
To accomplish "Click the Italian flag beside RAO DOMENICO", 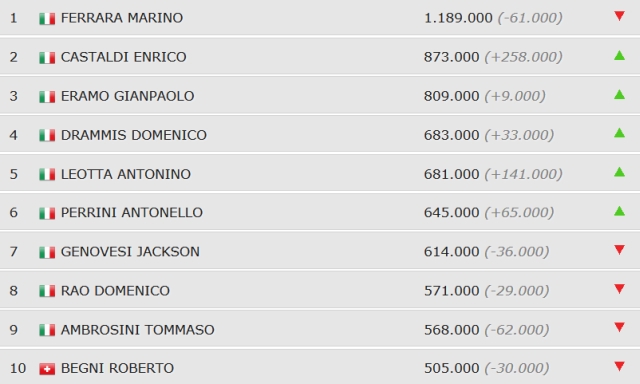I will point(47,291).
